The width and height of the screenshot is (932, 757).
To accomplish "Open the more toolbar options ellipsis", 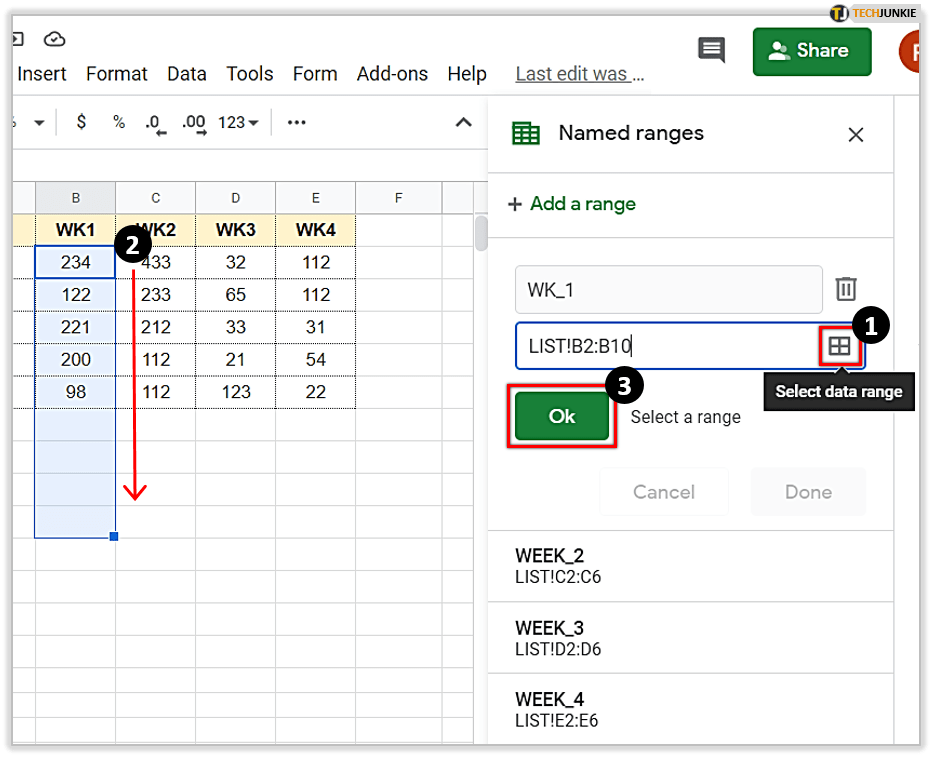I will (x=296, y=122).
